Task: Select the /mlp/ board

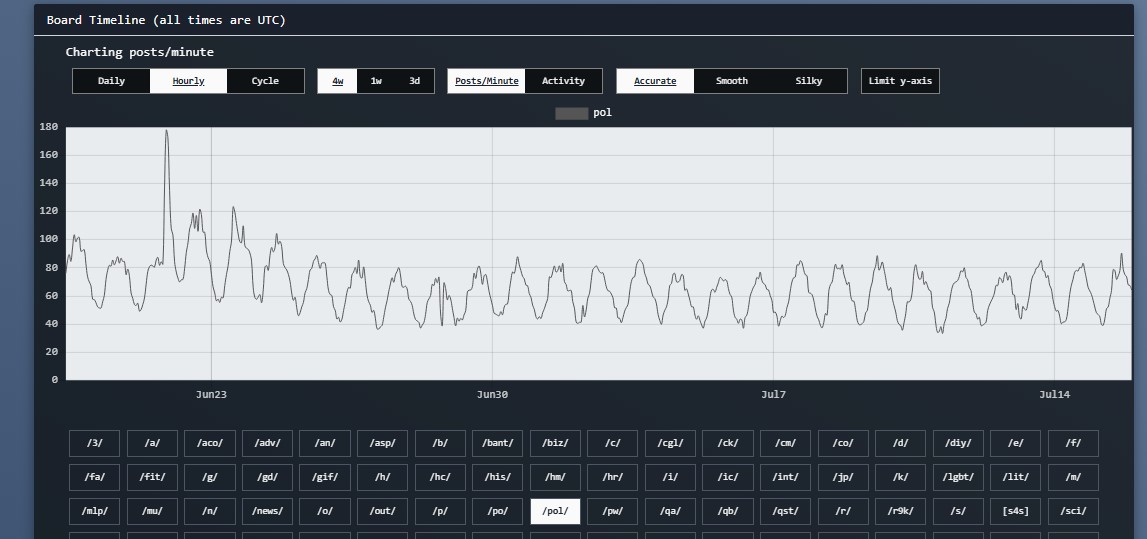Action: (x=94, y=511)
